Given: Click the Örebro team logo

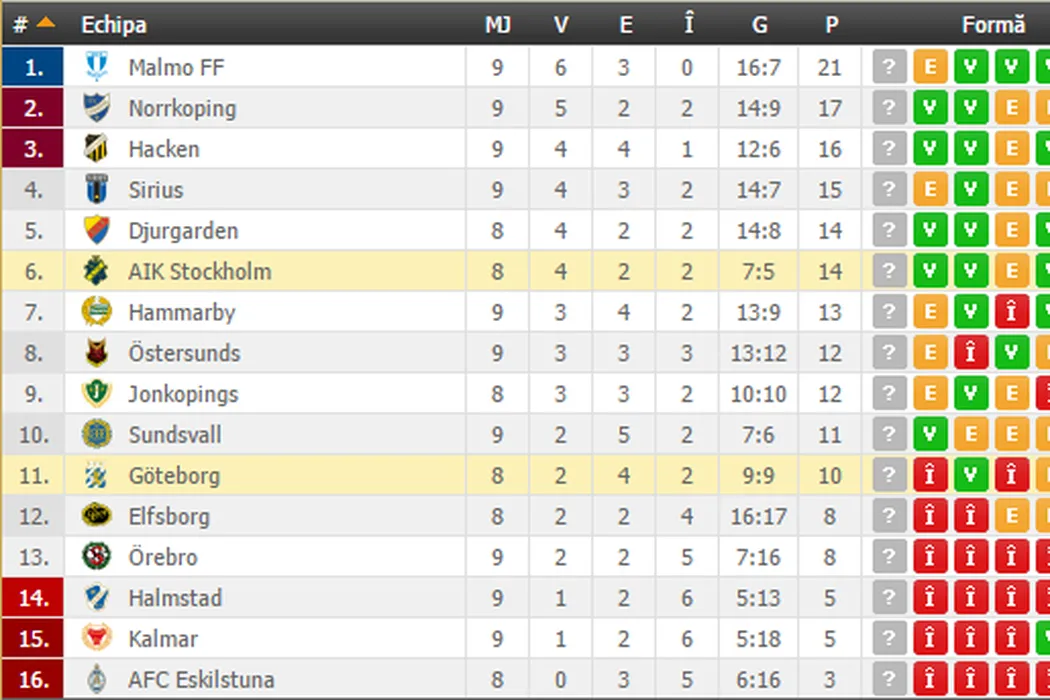Looking at the screenshot, I should pyautogui.click(x=96, y=557).
